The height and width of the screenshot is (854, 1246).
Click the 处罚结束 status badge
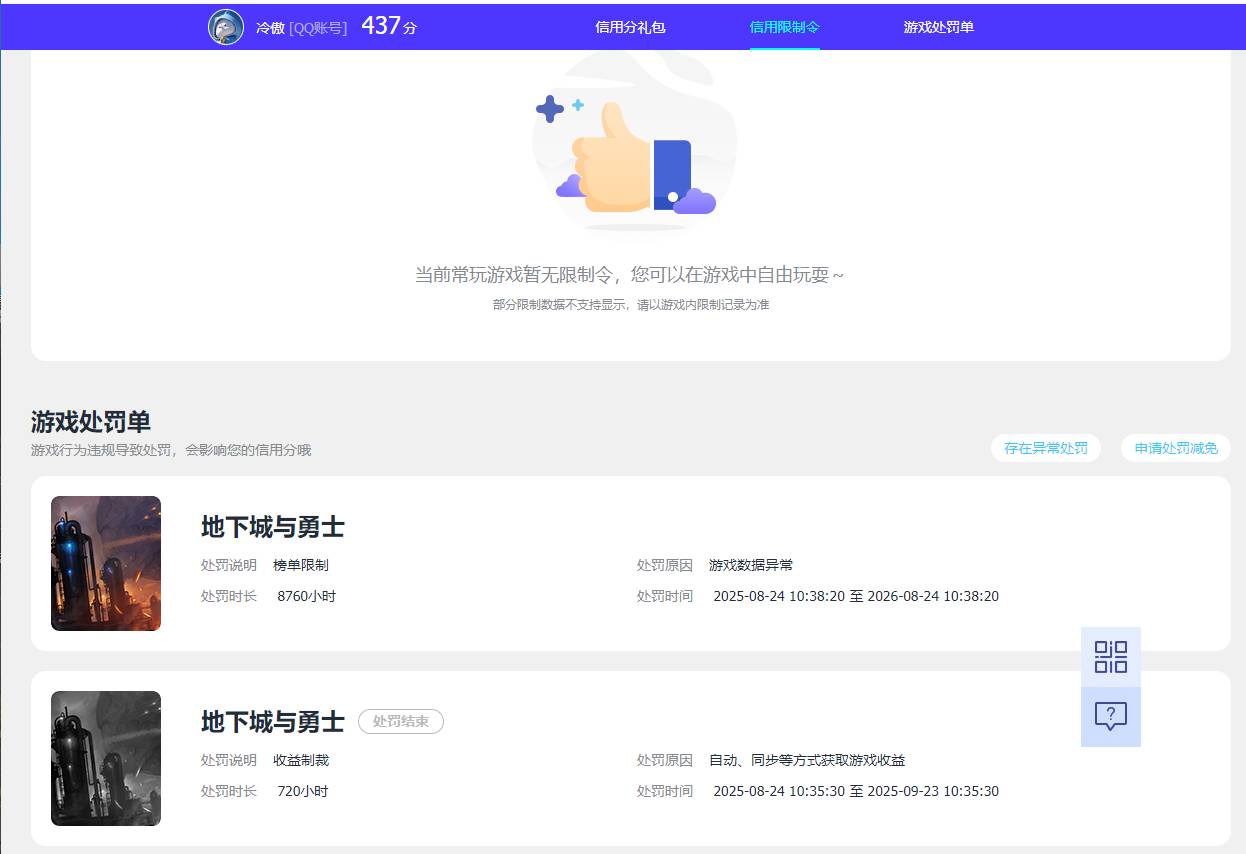point(400,722)
